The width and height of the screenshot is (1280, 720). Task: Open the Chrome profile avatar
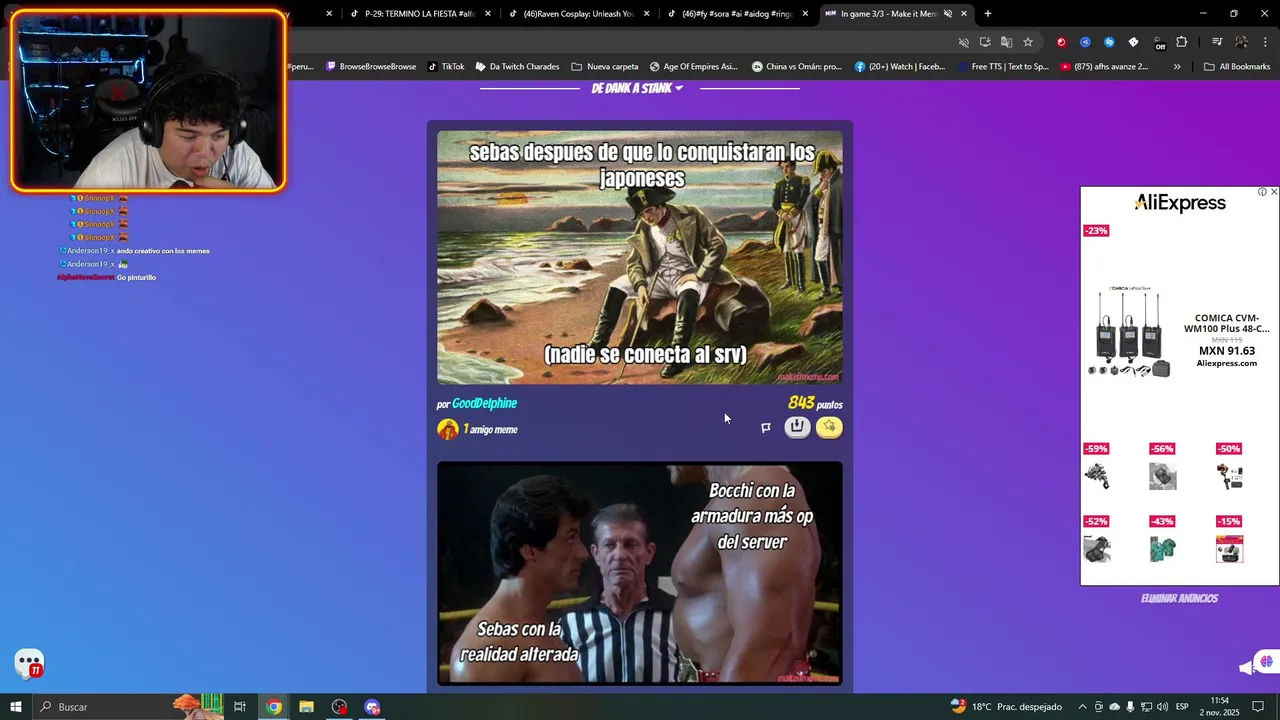click(x=1241, y=42)
